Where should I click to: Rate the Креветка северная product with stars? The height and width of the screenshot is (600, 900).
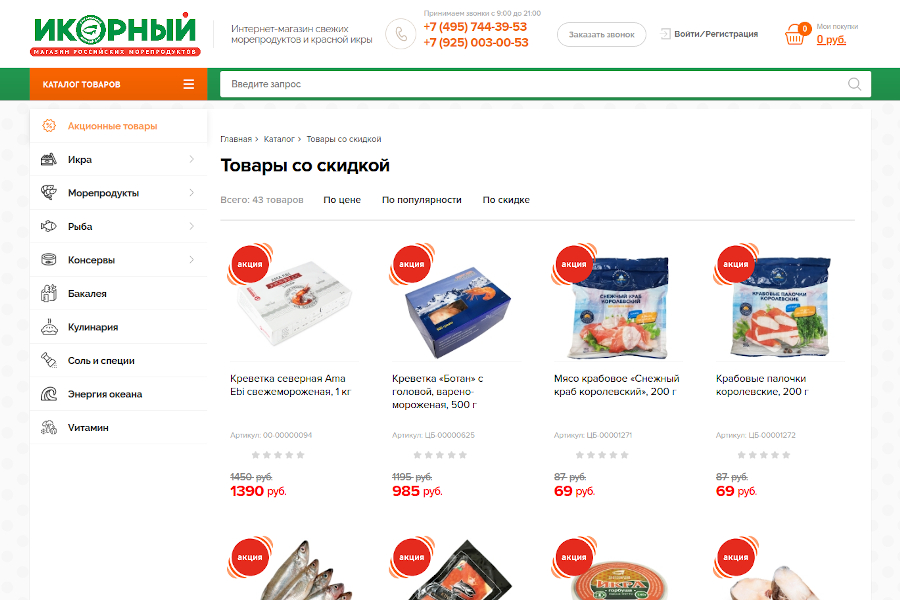278,455
